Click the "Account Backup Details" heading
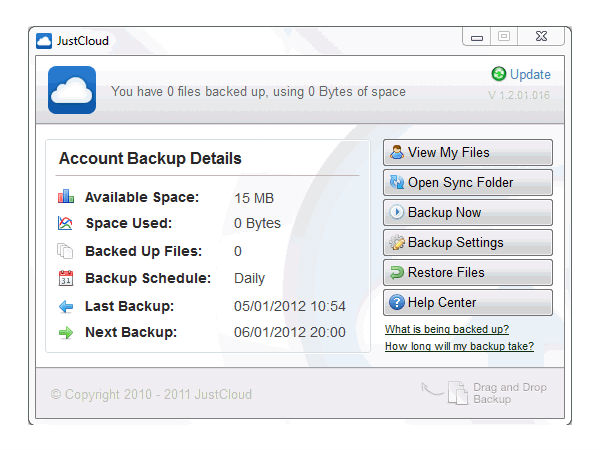Image resolution: width=600 pixels, height=450 pixels. pyautogui.click(x=150, y=158)
